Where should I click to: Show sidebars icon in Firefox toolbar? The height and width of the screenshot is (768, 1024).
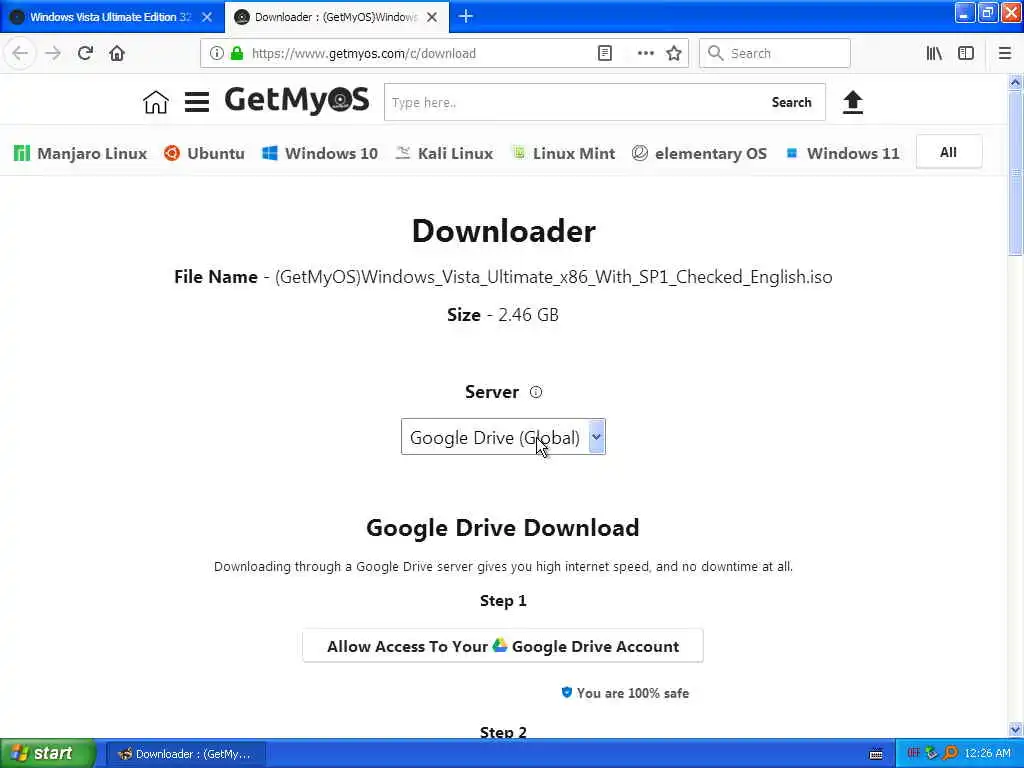(966, 53)
